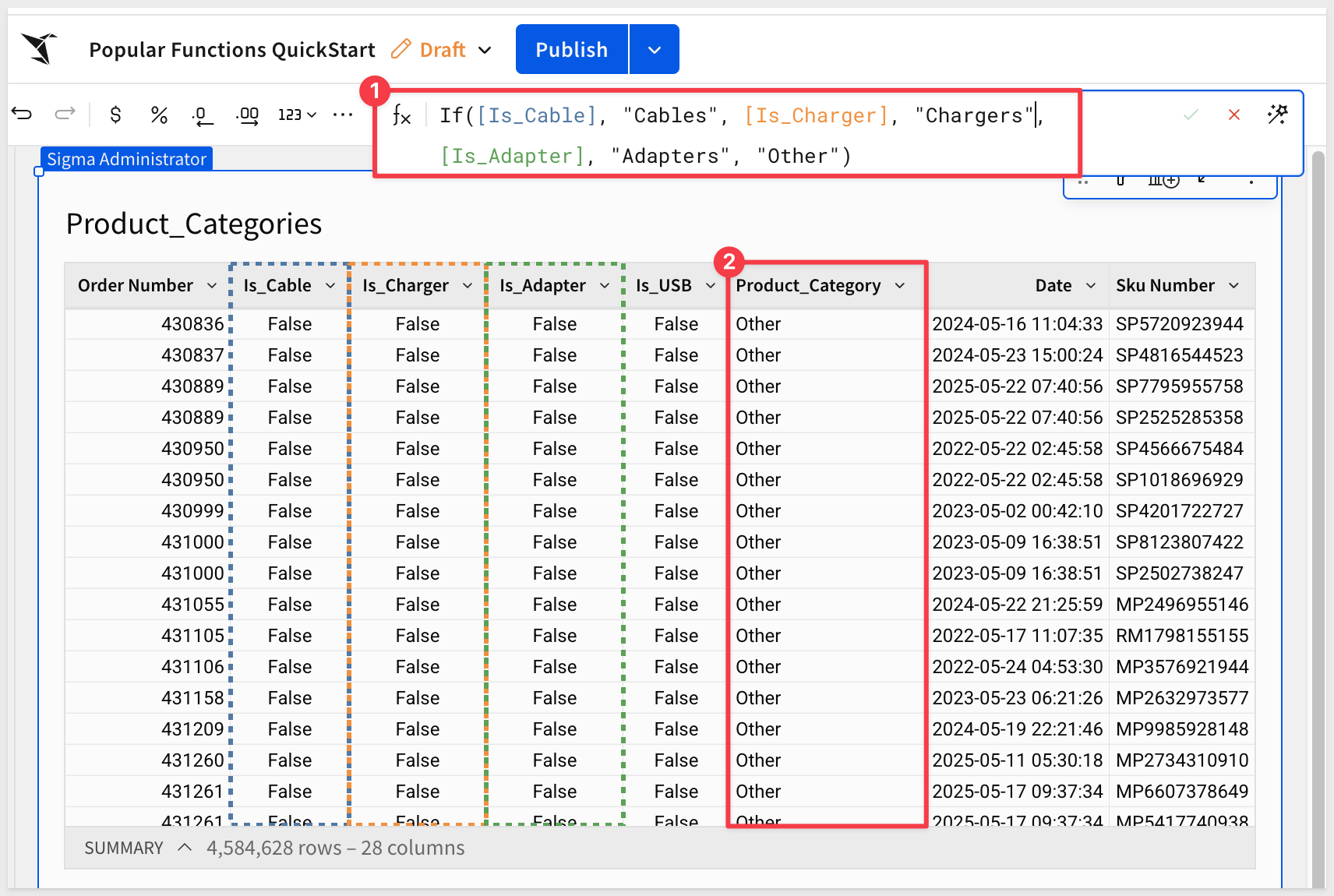Cancel formula edit with red X
The width and height of the screenshot is (1334, 896).
pos(1233,115)
